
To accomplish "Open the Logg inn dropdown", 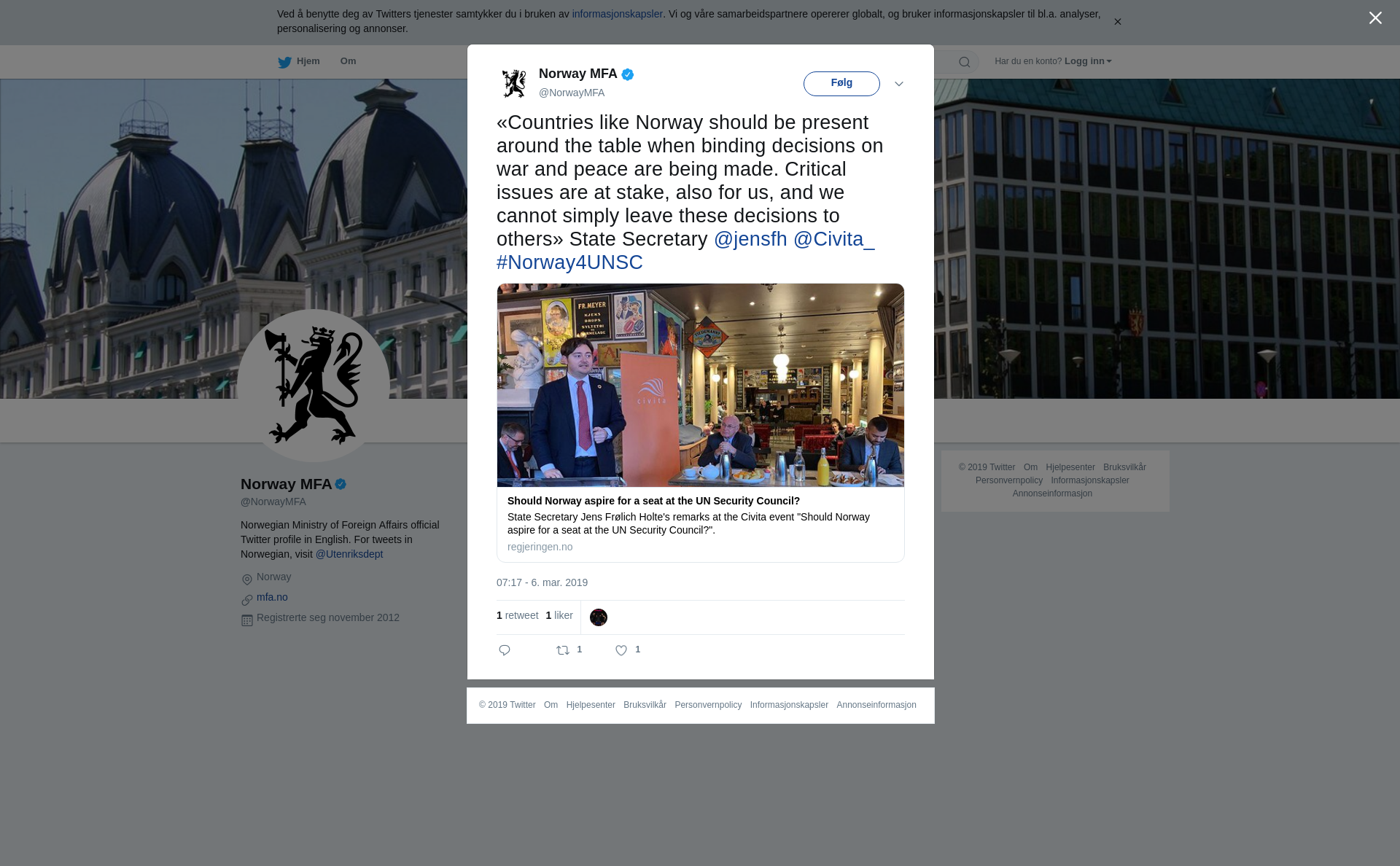I will point(1088,61).
